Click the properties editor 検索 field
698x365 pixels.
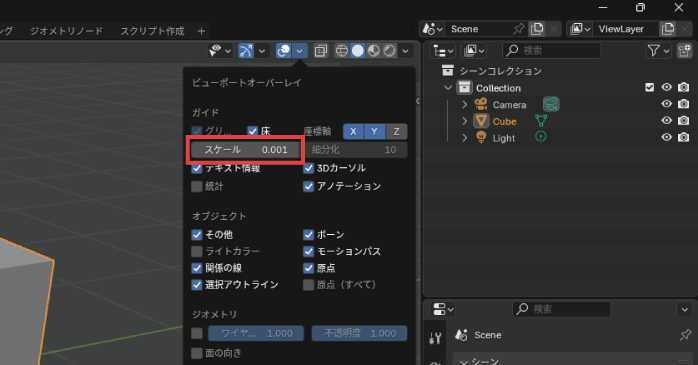(561, 309)
